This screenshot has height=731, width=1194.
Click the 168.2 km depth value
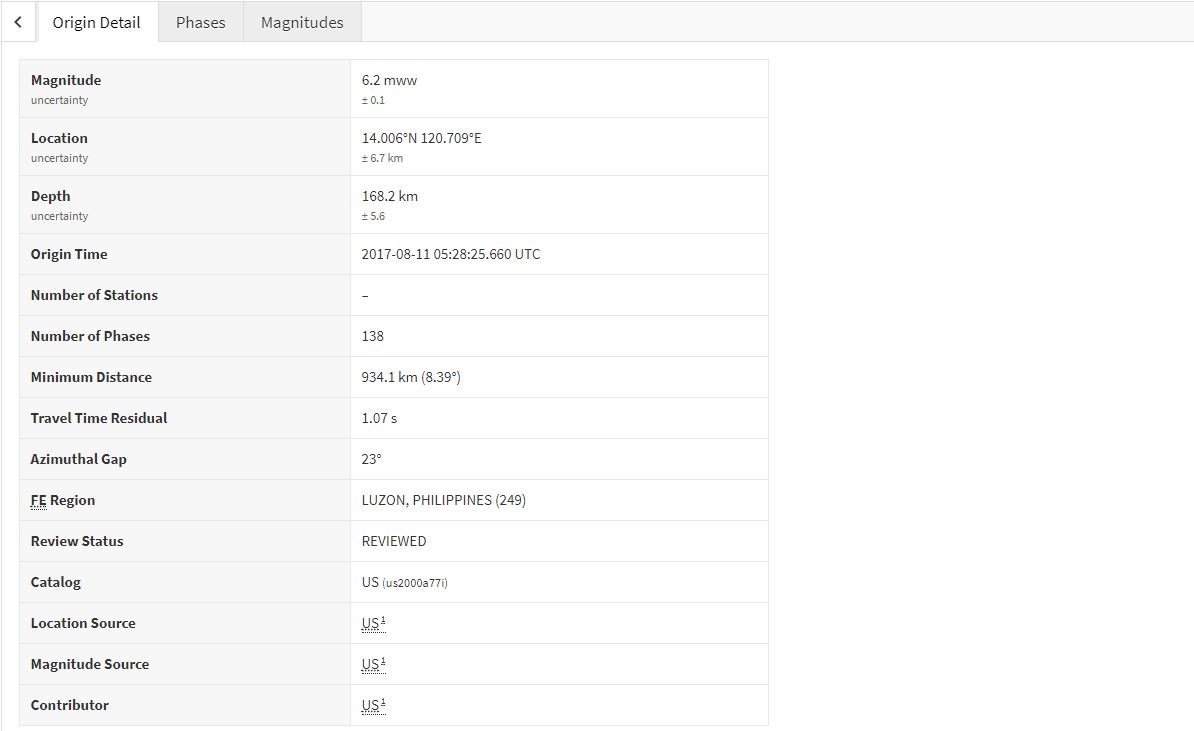[x=389, y=196]
